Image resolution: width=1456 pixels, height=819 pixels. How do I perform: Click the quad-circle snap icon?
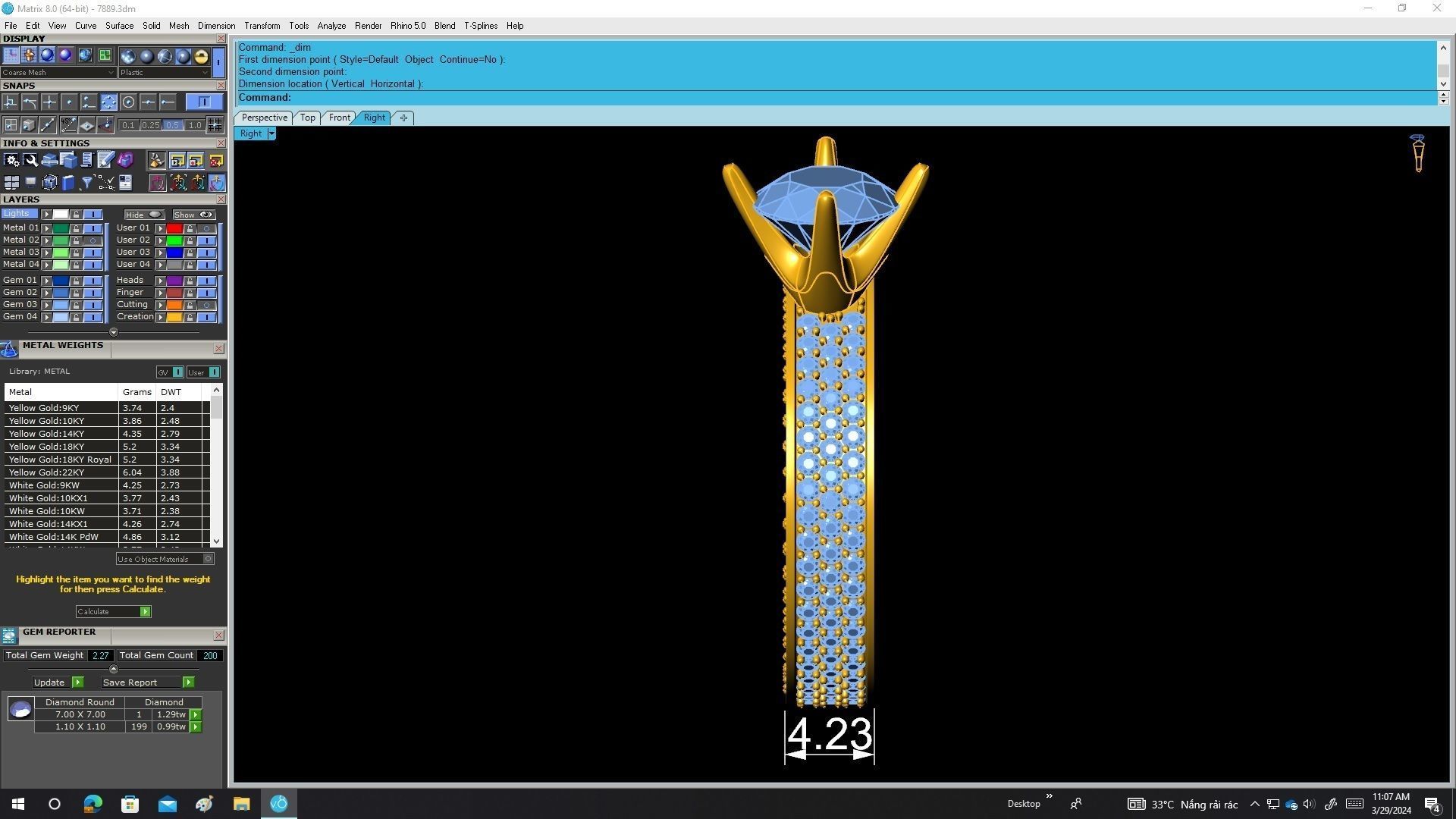coord(108,102)
